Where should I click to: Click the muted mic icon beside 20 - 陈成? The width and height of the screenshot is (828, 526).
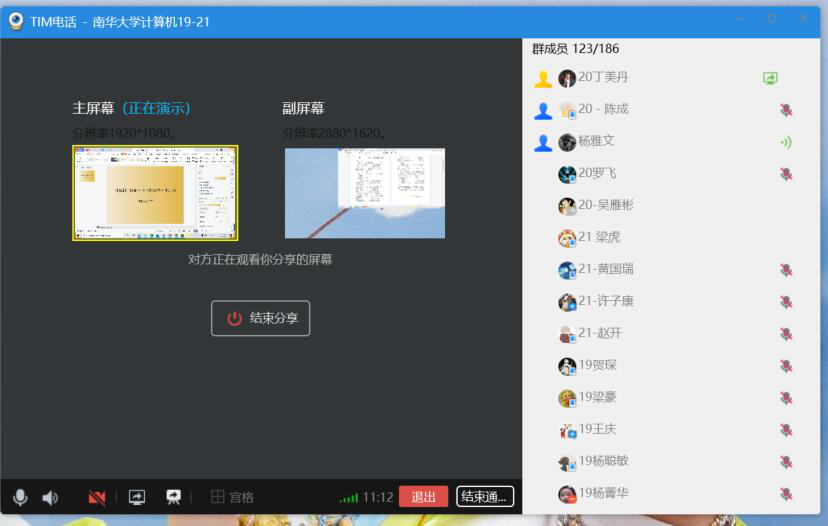tap(786, 110)
